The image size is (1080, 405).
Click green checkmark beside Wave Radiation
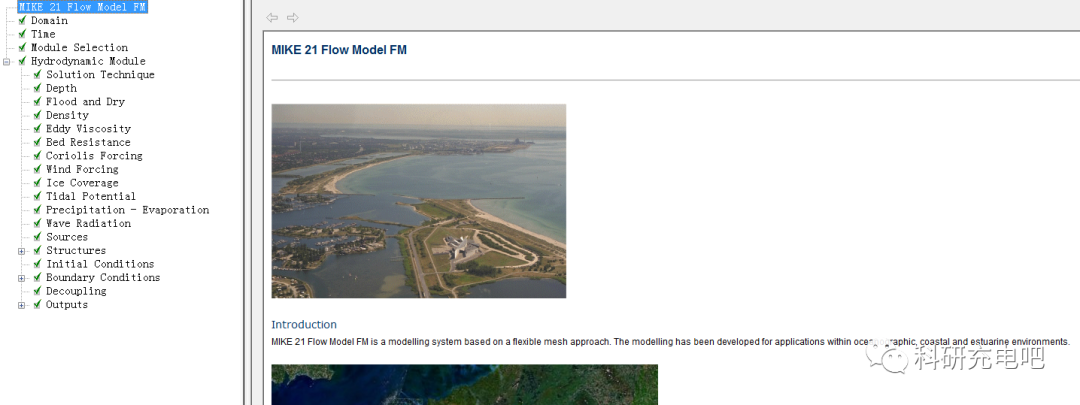(x=37, y=223)
